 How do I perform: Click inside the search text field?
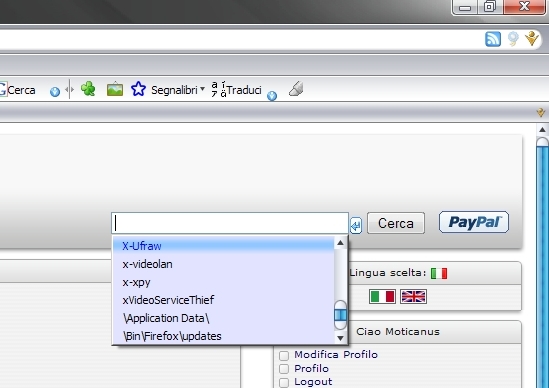pyautogui.click(x=230, y=223)
